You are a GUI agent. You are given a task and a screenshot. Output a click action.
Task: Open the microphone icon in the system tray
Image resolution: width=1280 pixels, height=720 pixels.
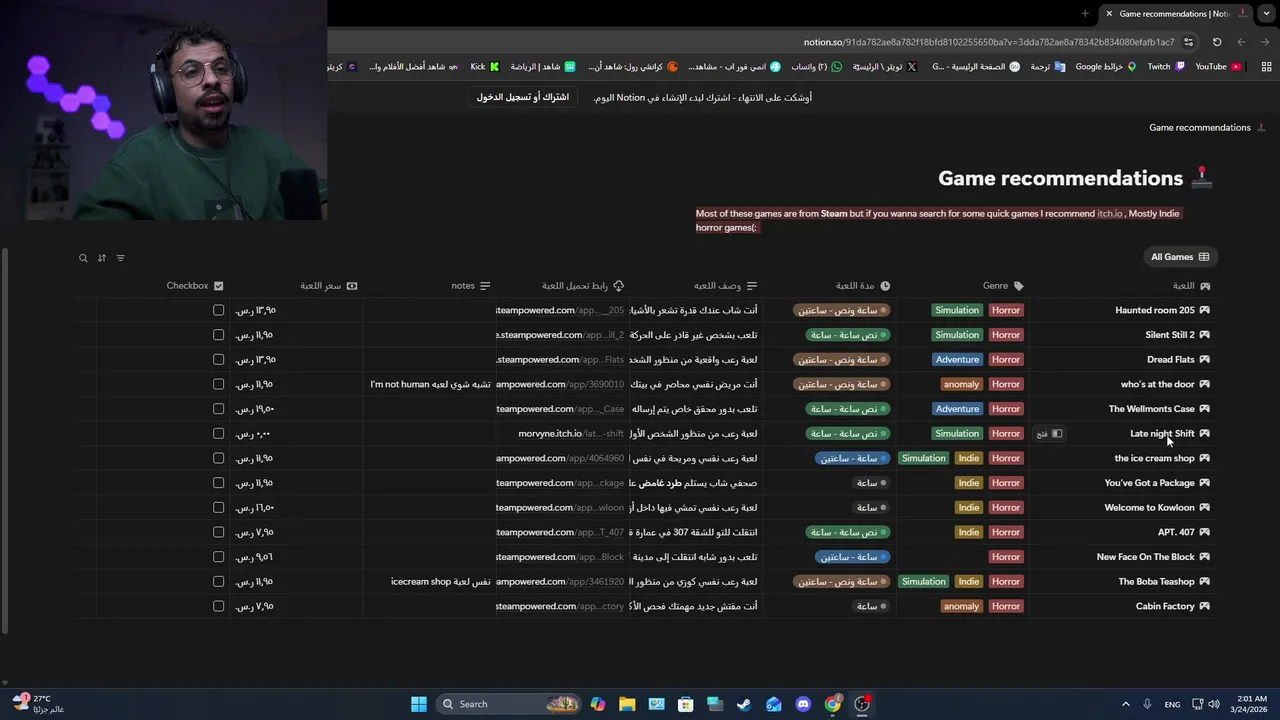(x=1147, y=704)
